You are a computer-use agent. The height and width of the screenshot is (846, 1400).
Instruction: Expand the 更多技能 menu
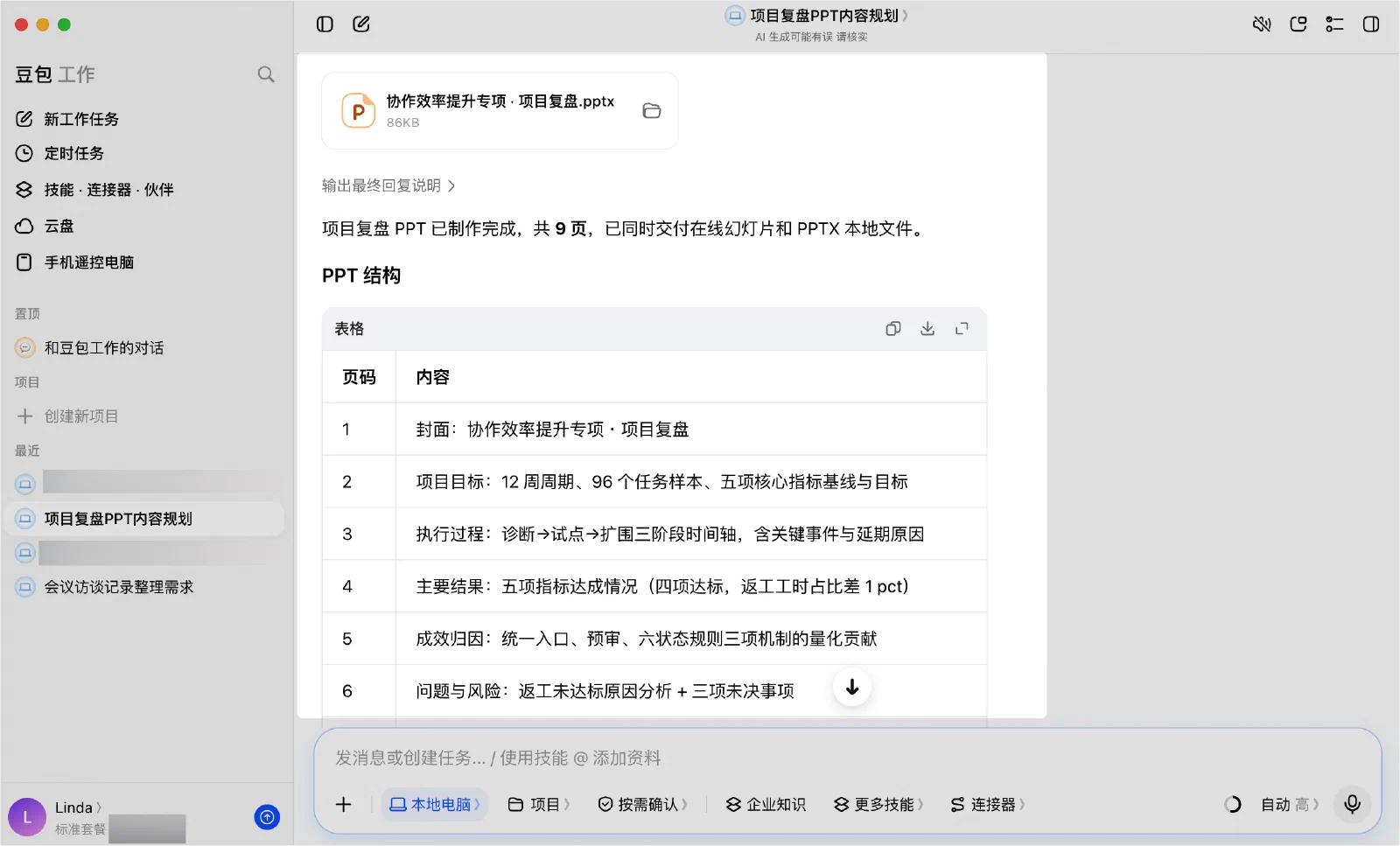878,804
